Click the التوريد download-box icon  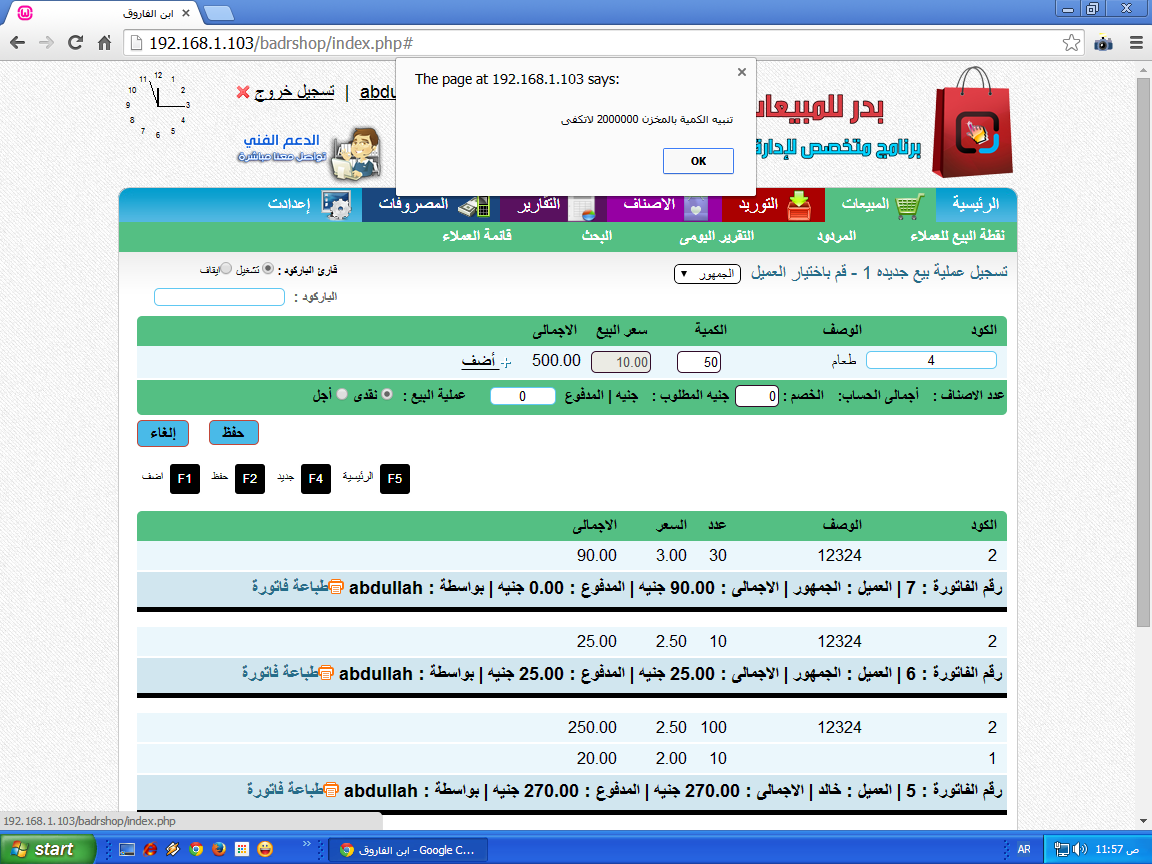pyautogui.click(x=799, y=205)
